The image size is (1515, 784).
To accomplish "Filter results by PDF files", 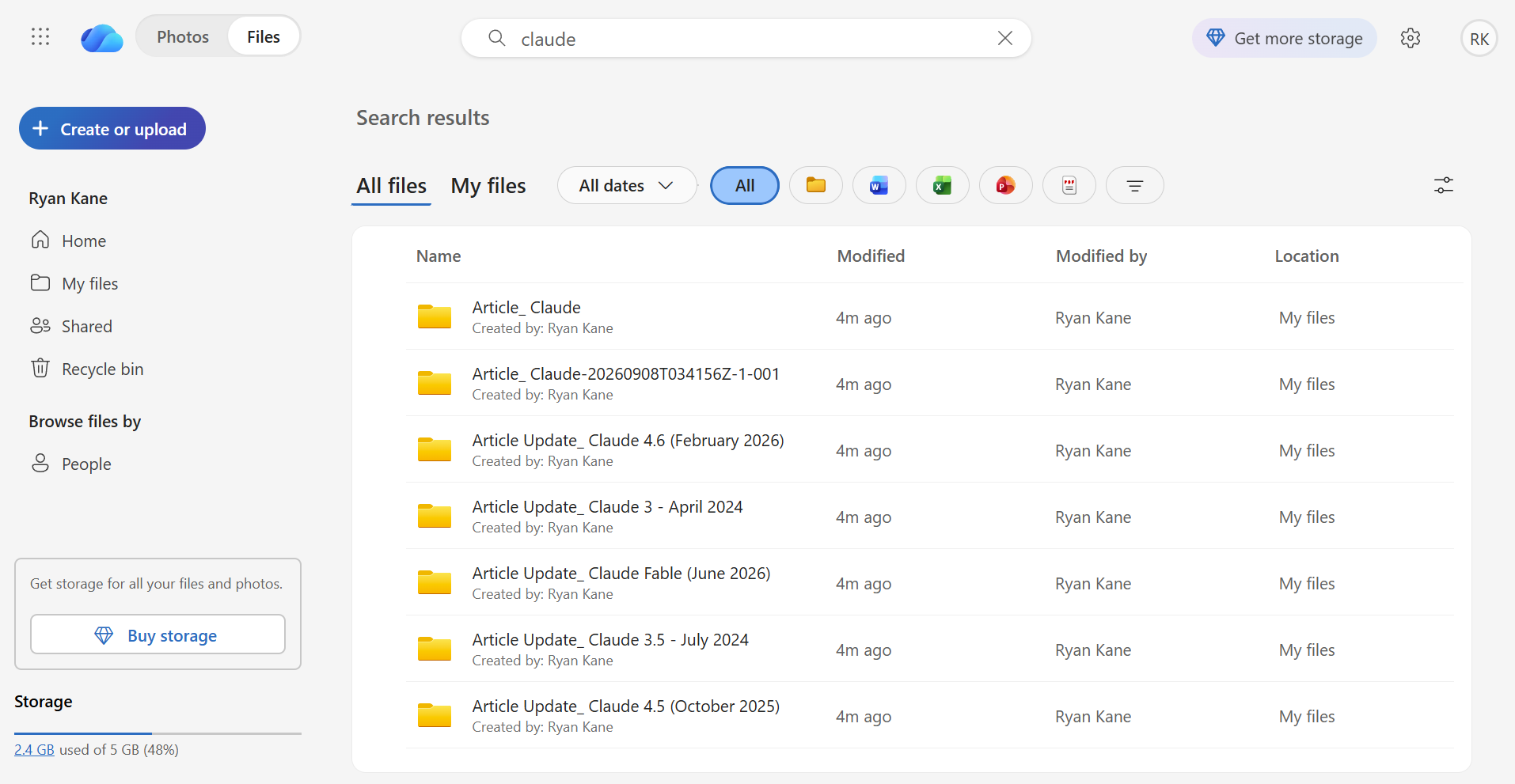I will tap(1069, 185).
